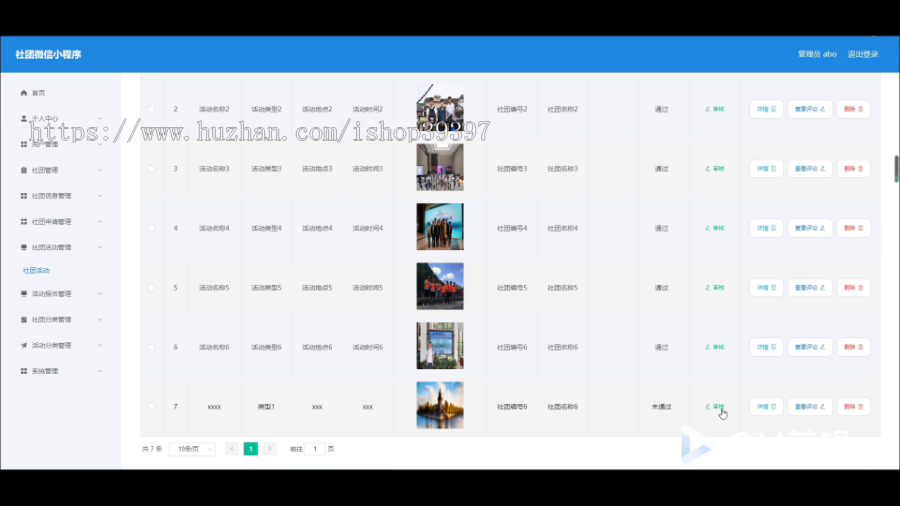Click the 未通过 status cell
Screen dimensions: 900x506
(661, 407)
